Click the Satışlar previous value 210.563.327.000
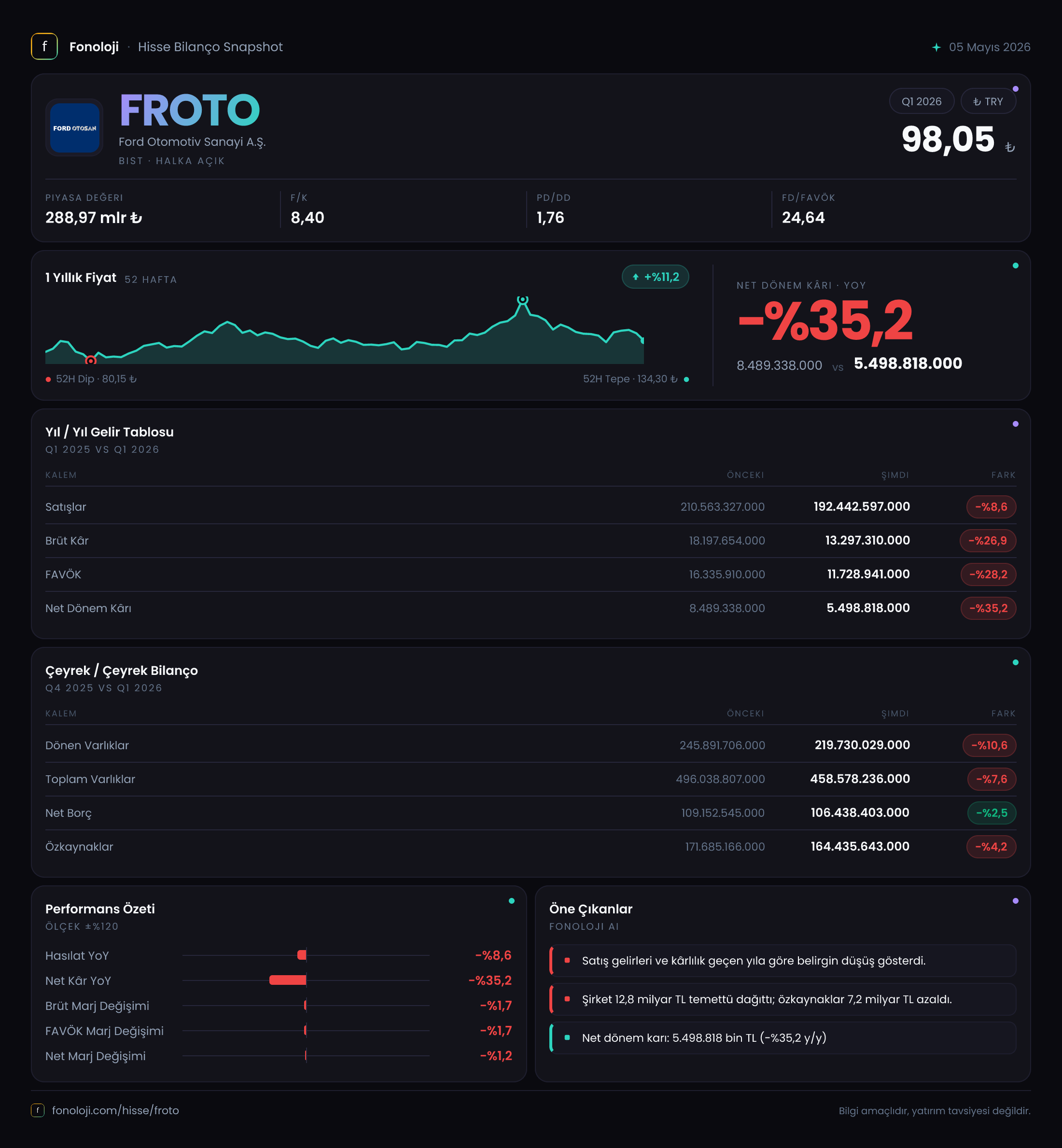This screenshot has height=1148, width=1062. [x=722, y=507]
